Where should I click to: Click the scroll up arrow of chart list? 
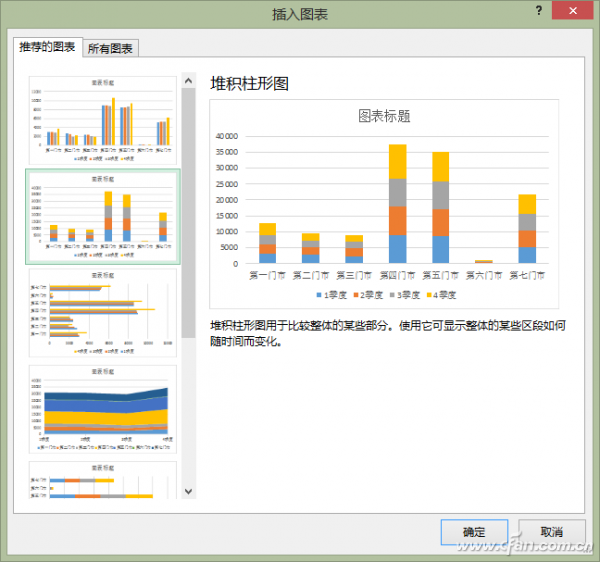pyautogui.click(x=188, y=79)
